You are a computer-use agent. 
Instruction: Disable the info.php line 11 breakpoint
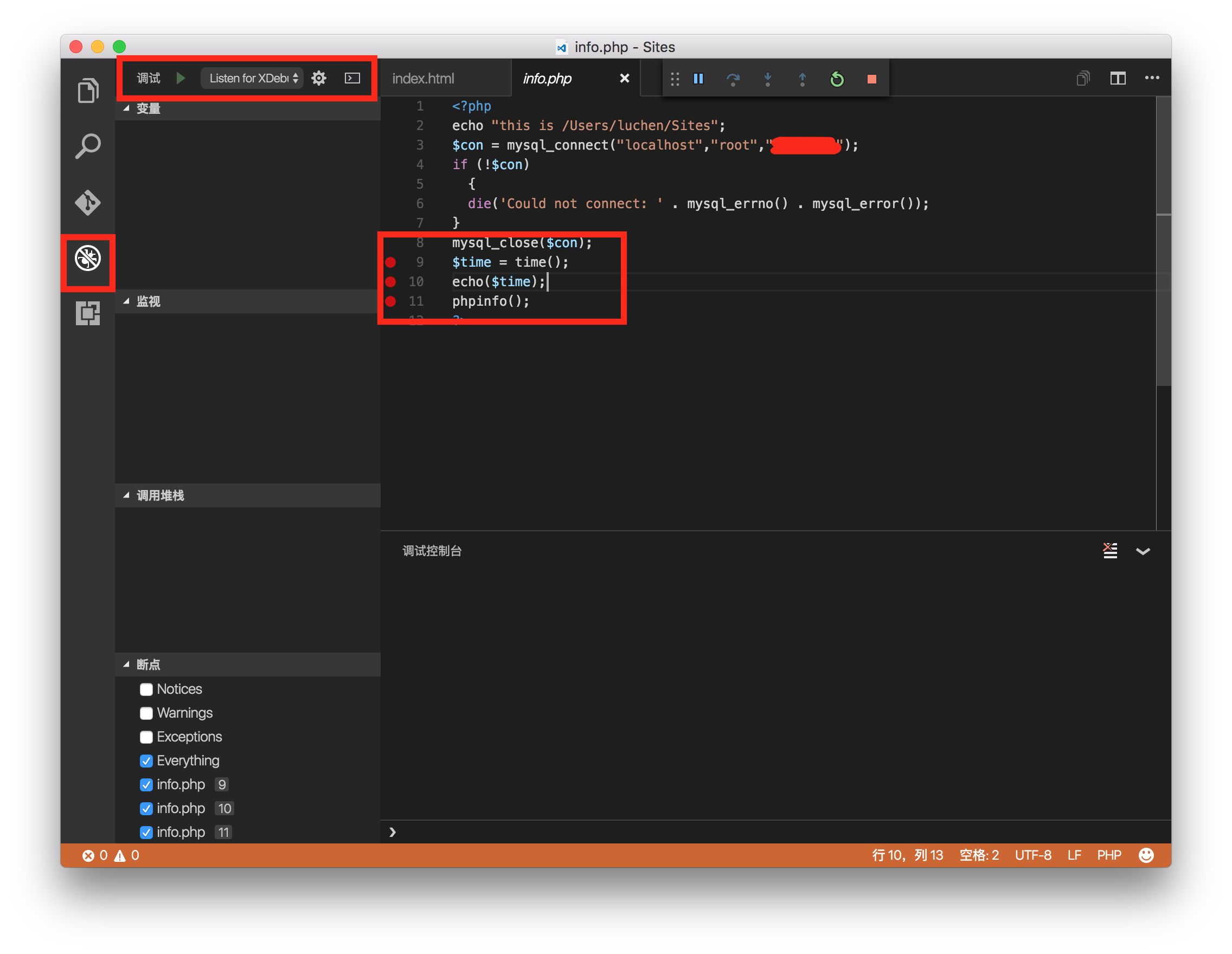[146, 833]
